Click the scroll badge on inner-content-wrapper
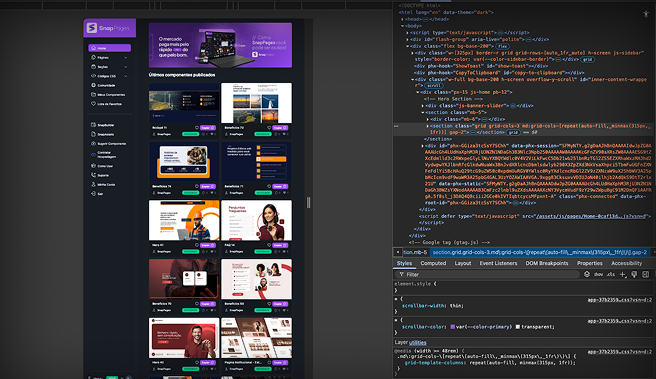The width and height of the screenshot is (656, 379). point(433,86)
